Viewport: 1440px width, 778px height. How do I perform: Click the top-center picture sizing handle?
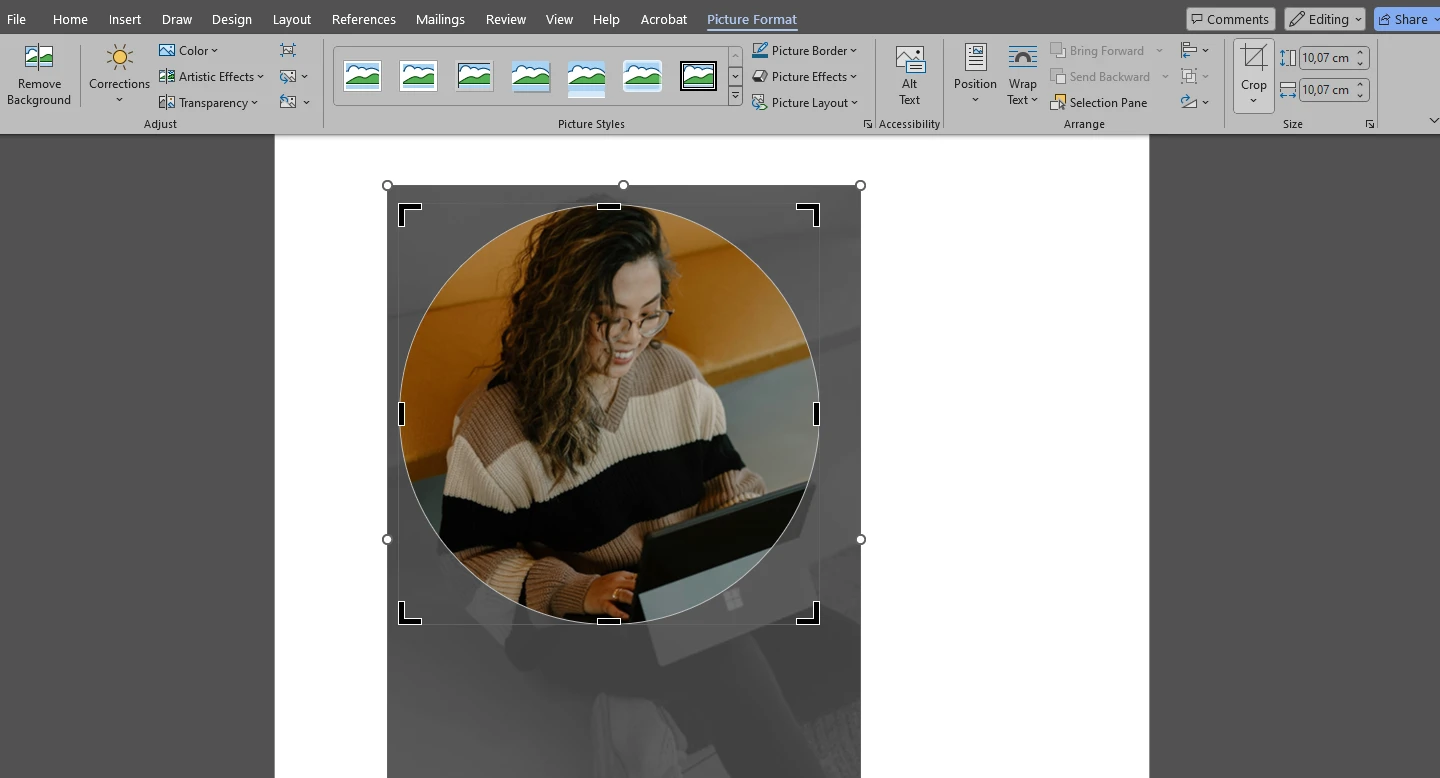coord(624,185)
